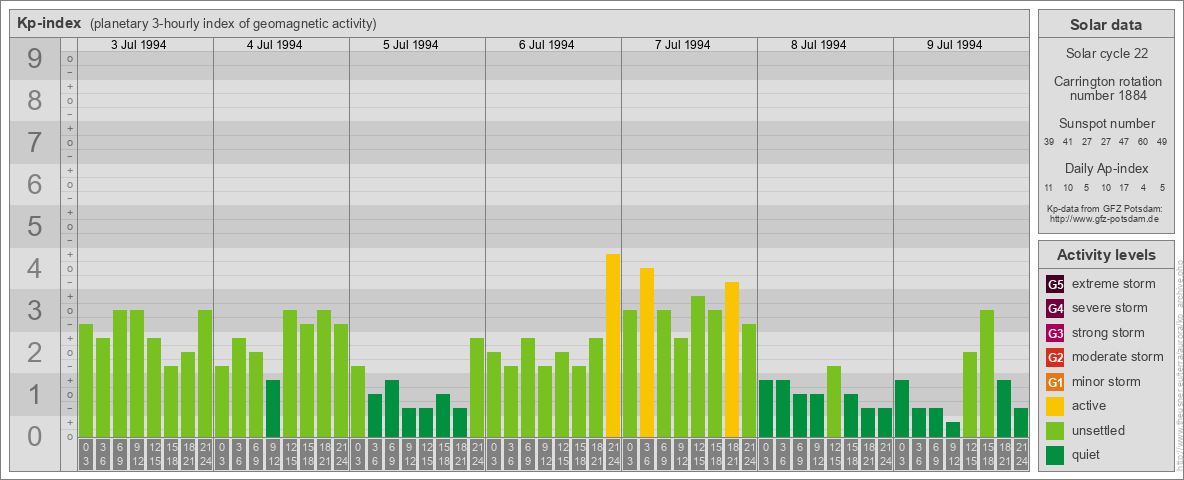Click sunspot number value 60

click(1143, 142)
